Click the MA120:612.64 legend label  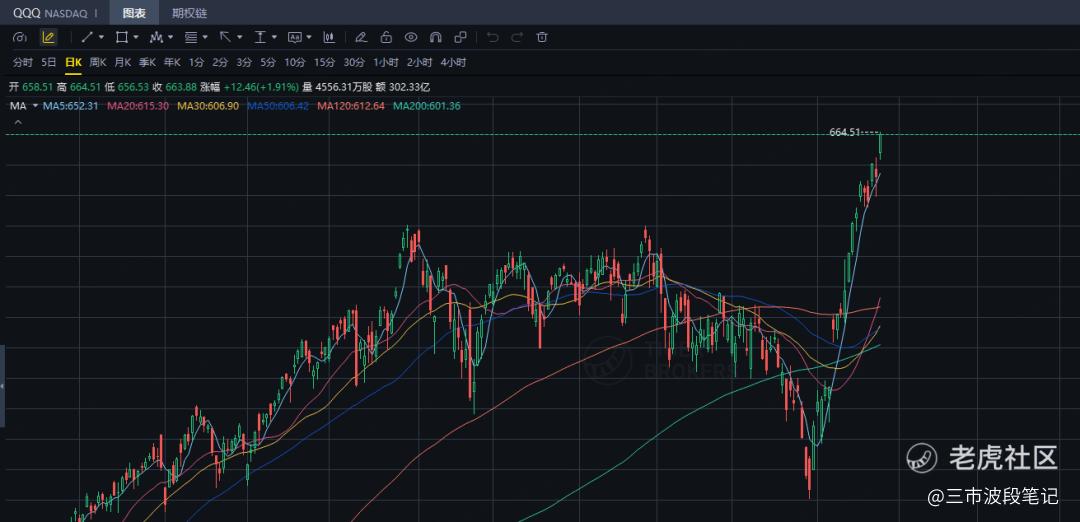(351, 106)
